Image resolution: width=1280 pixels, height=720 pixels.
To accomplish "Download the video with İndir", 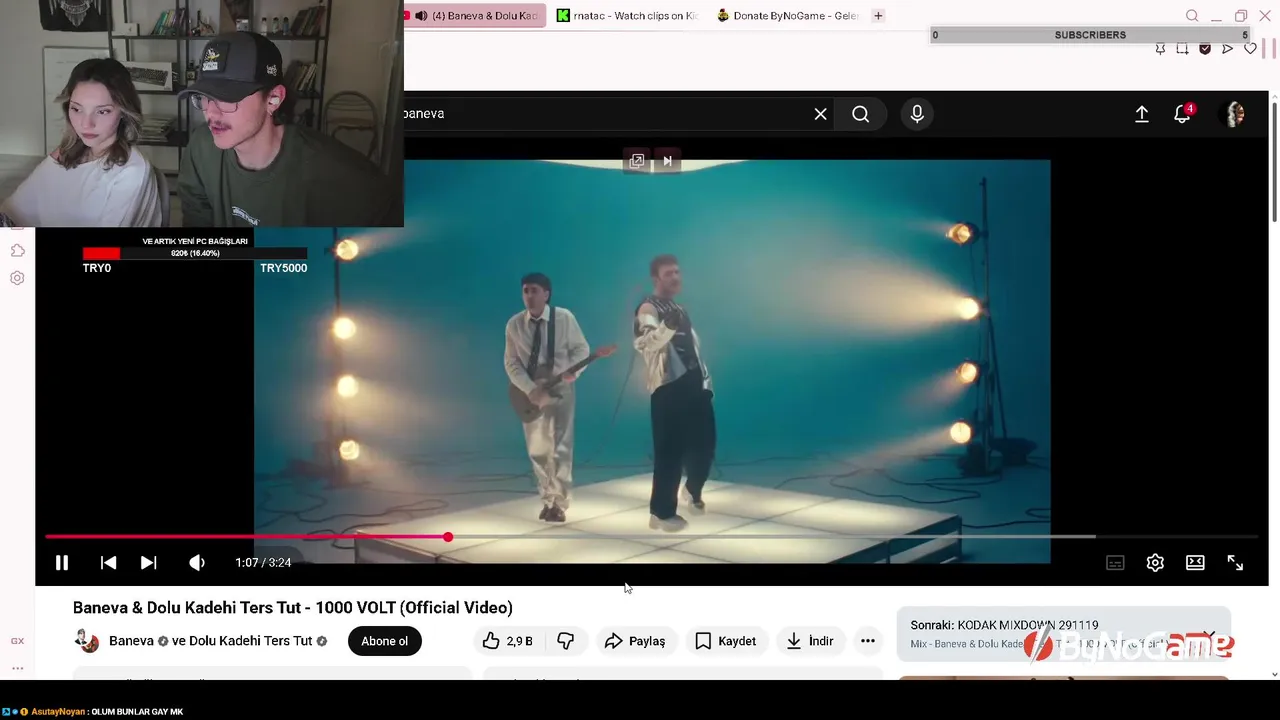I will [x=810, y=641].
